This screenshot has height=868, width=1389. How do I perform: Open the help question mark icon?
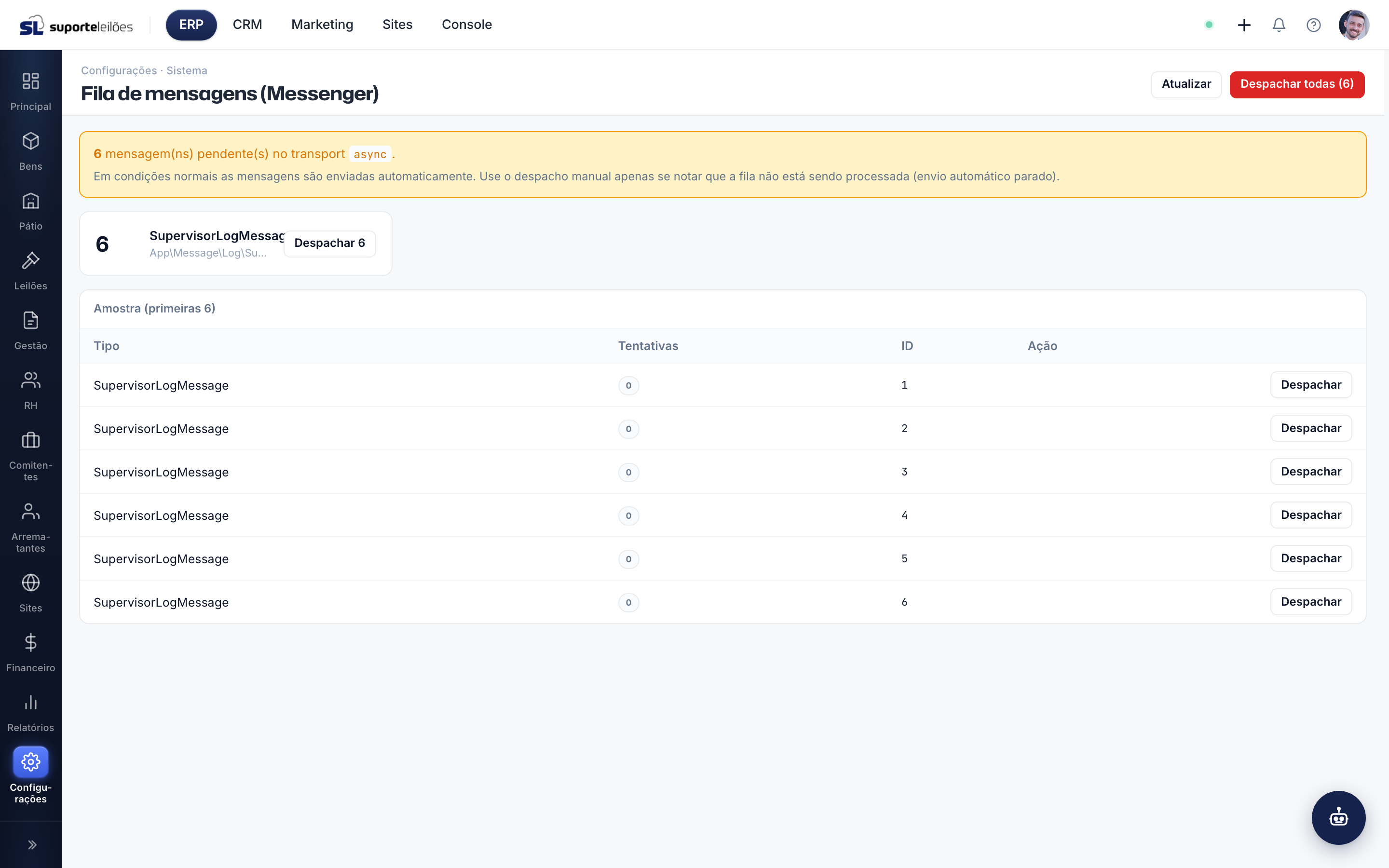pos(1313,25)
